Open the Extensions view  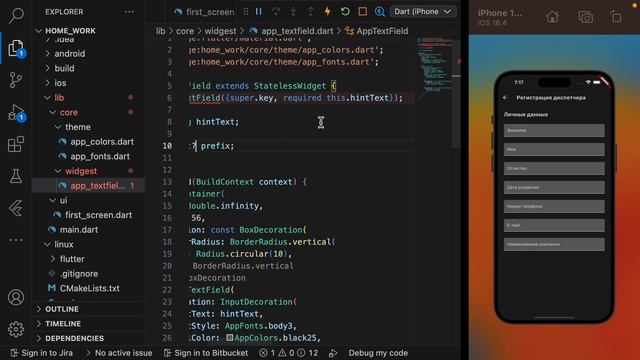pos(16,144)
